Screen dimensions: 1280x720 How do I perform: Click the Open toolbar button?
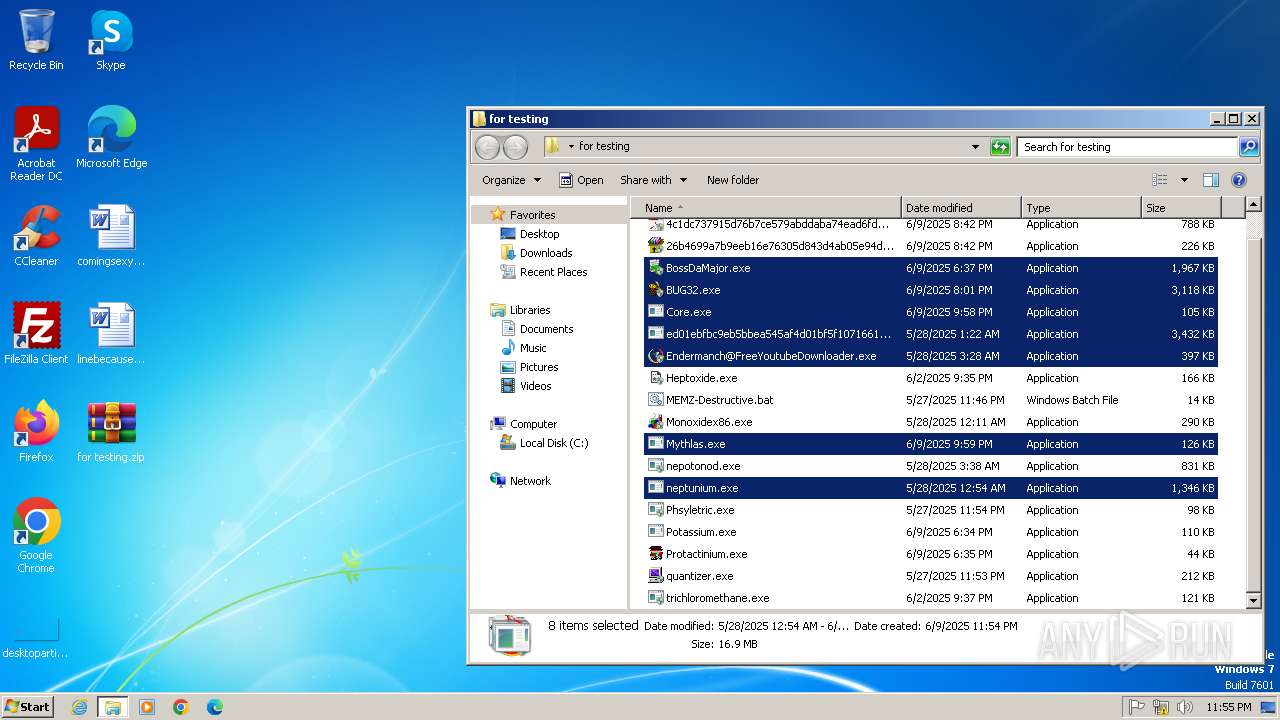(x=581, y=180)
